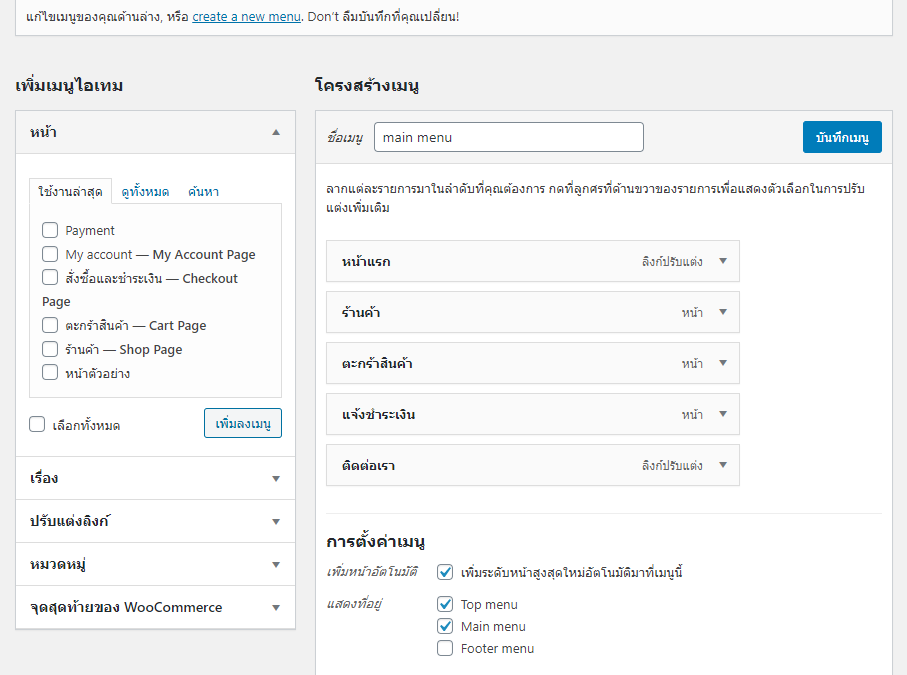This screenshot has height=675, width=907.
Task: Enable the Footer menu location checkbox
Action: 445,648
